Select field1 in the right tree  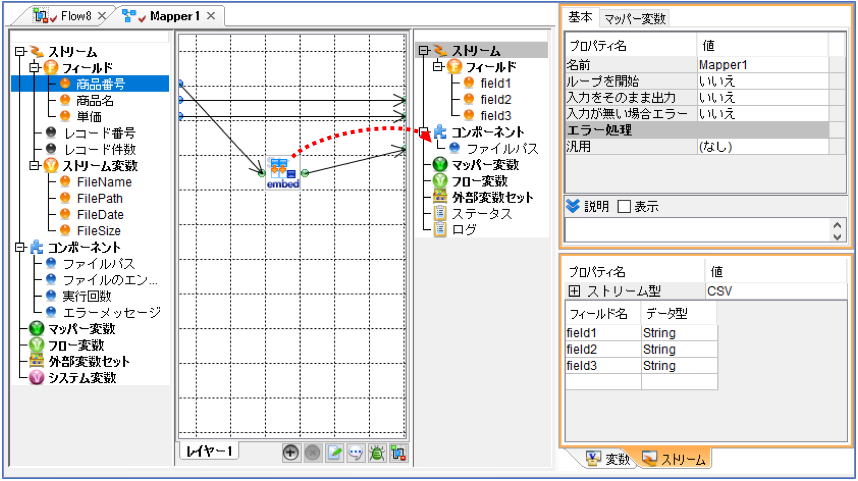(x=495, y=83)
